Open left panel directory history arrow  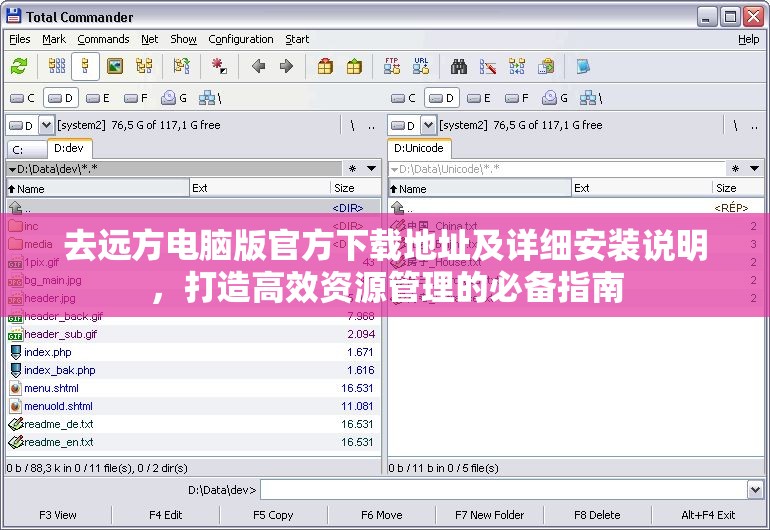pos(372,169)
